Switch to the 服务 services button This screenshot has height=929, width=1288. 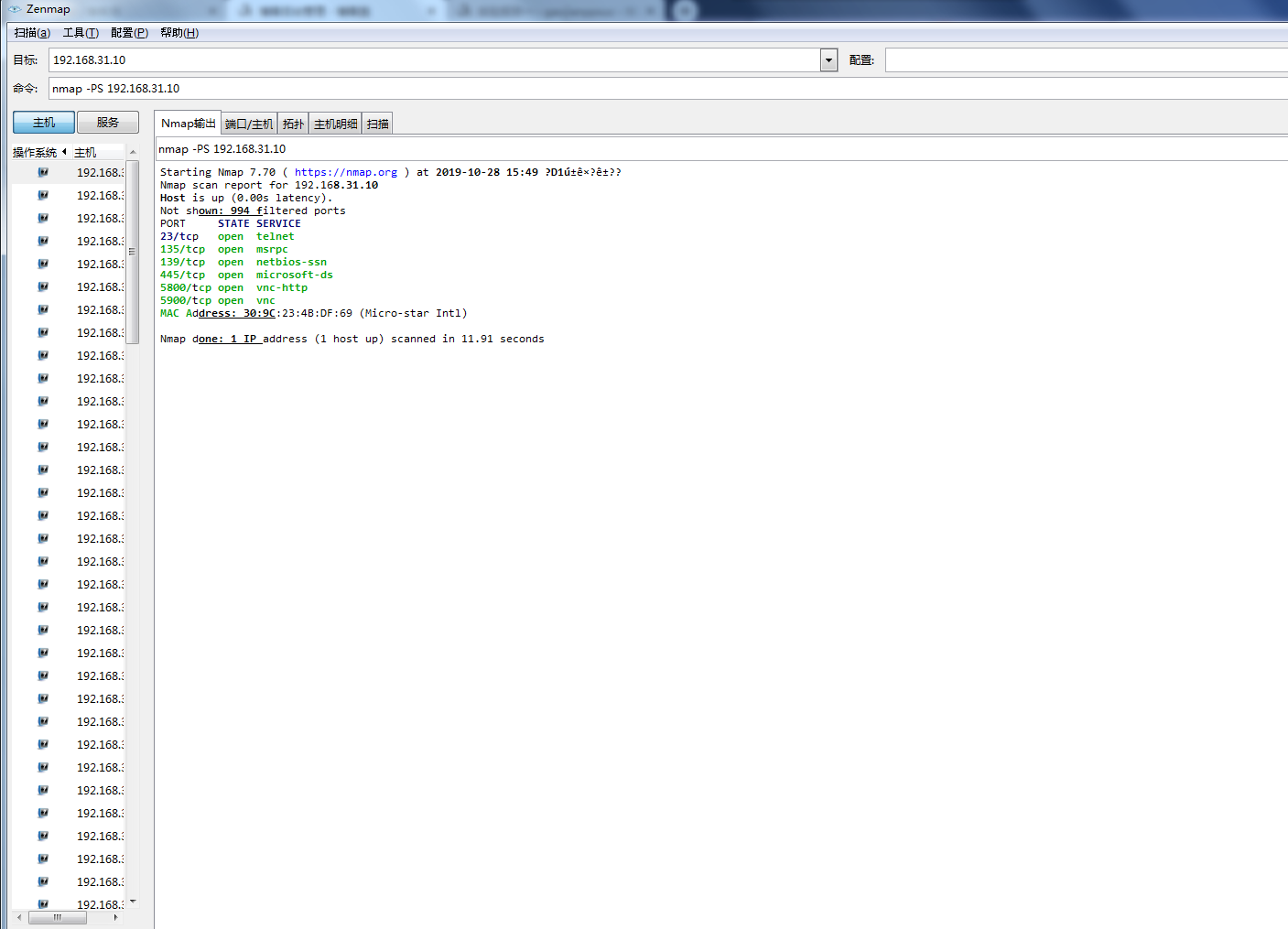point(108,123)
